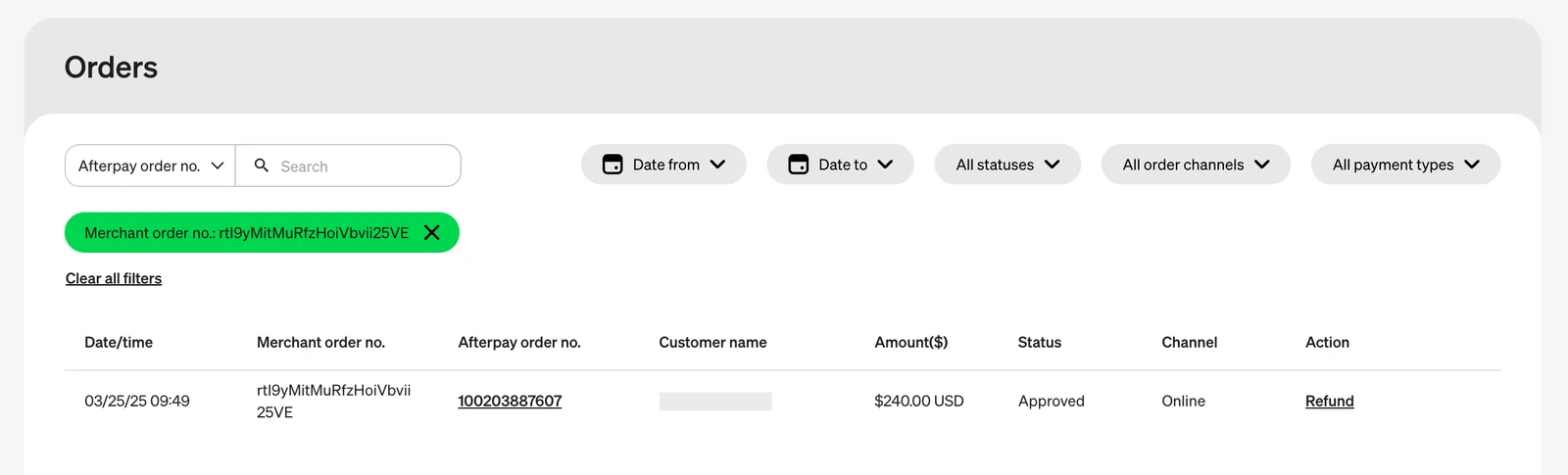1568x475 pixels.
Task: Open the Date to picker
Action: (x=840, y=165)
